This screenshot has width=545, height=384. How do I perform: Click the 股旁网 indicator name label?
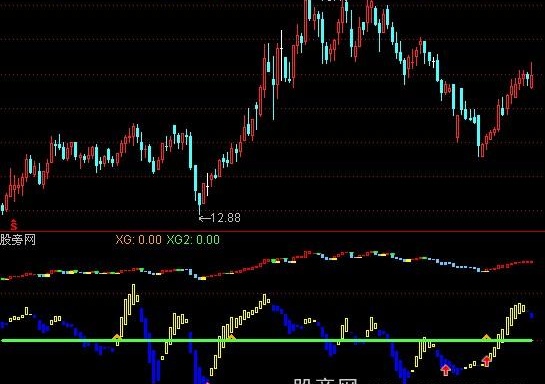tap(17, 240)
